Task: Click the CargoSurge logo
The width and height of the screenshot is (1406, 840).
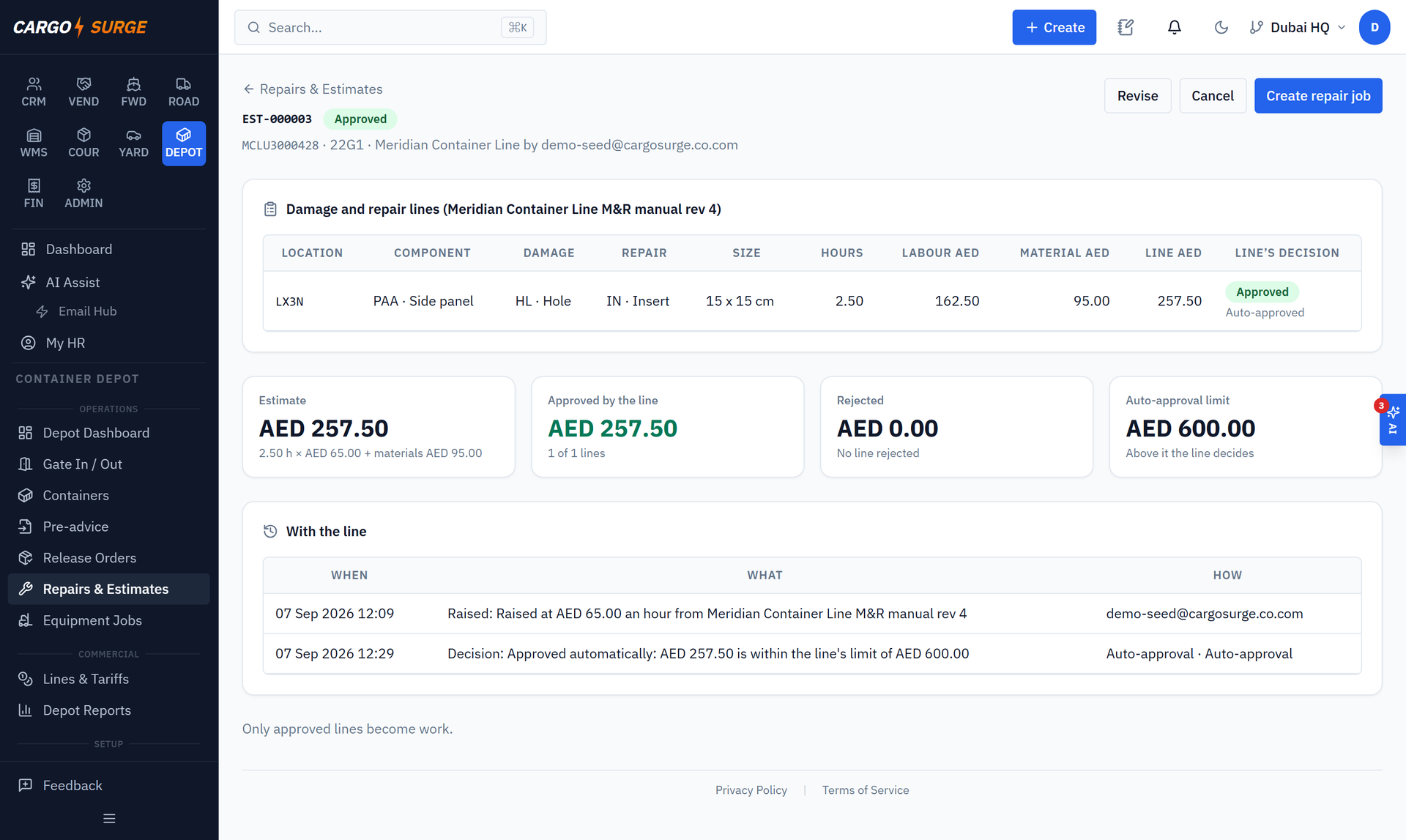Action: coord(81,27)
